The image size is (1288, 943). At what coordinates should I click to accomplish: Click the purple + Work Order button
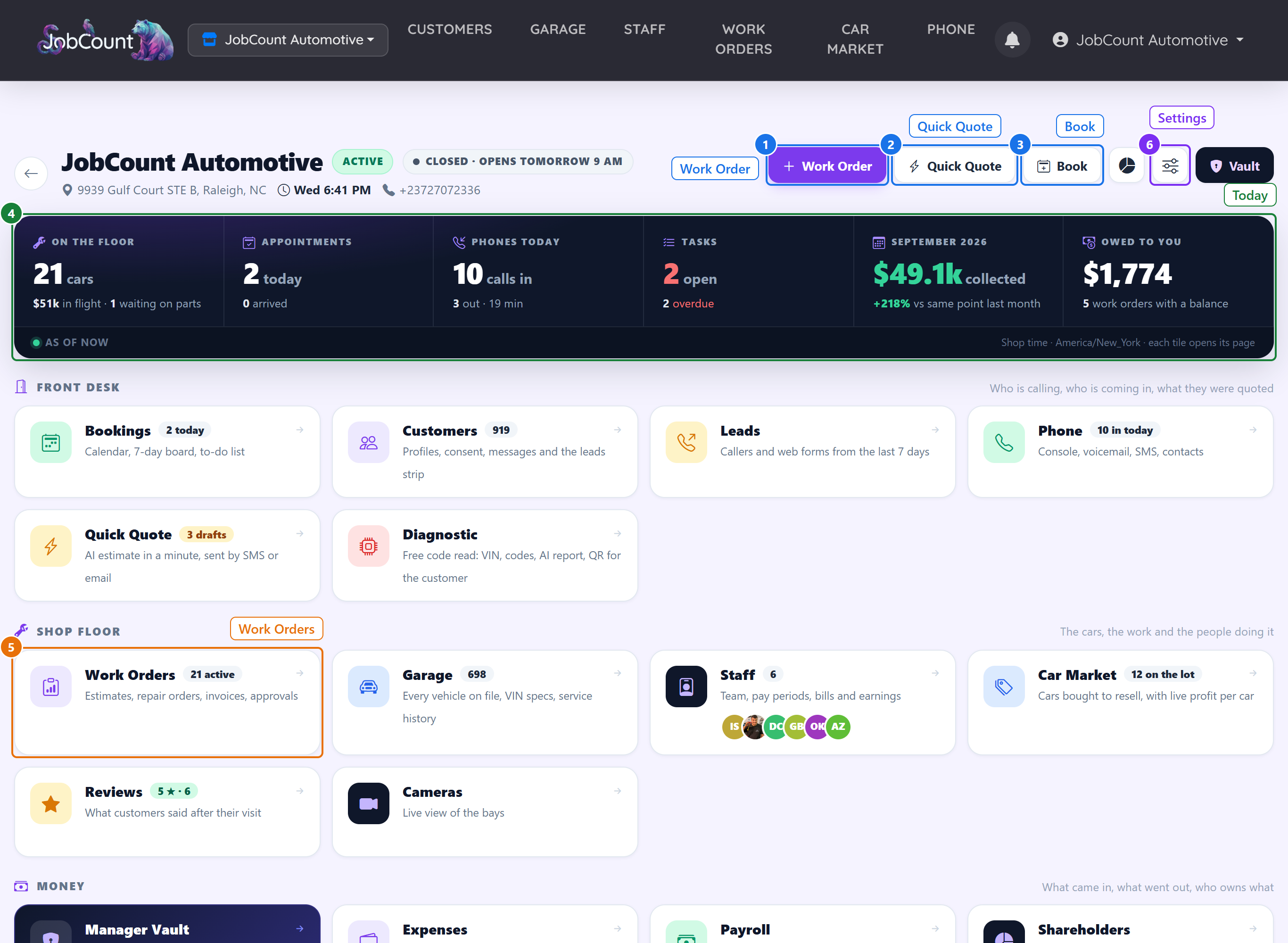827,166
